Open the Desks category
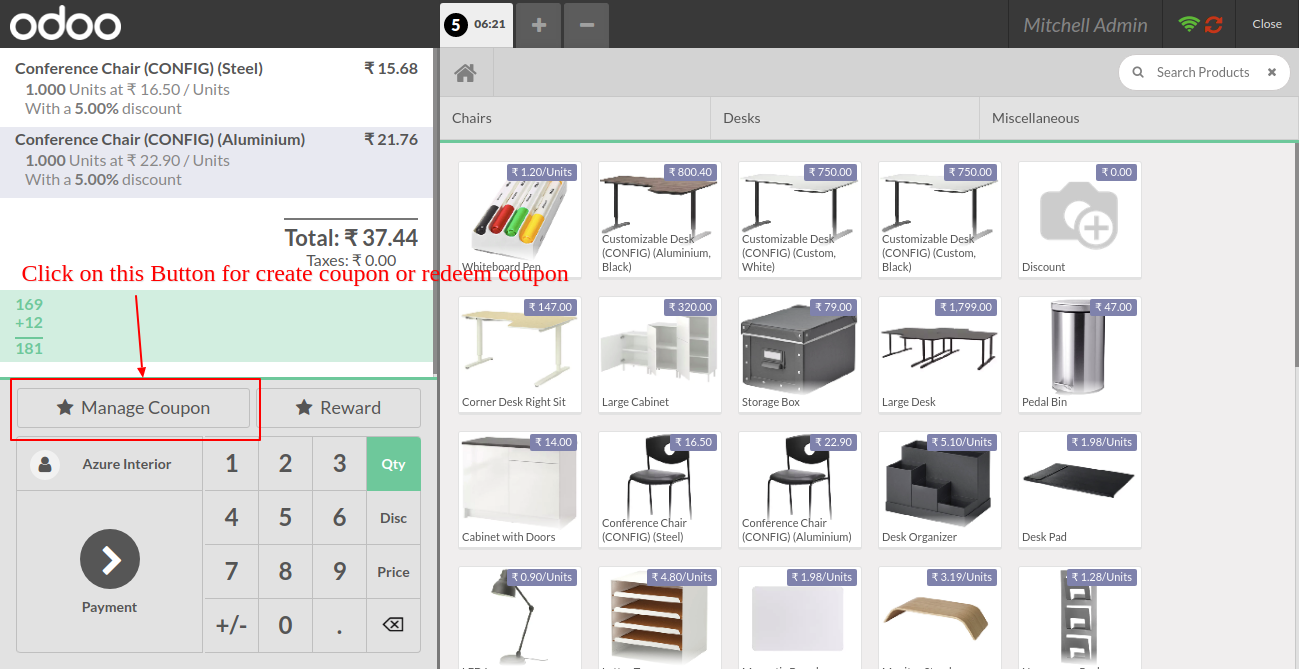This screenshot has width=1299, height=669. click(845, 118)
